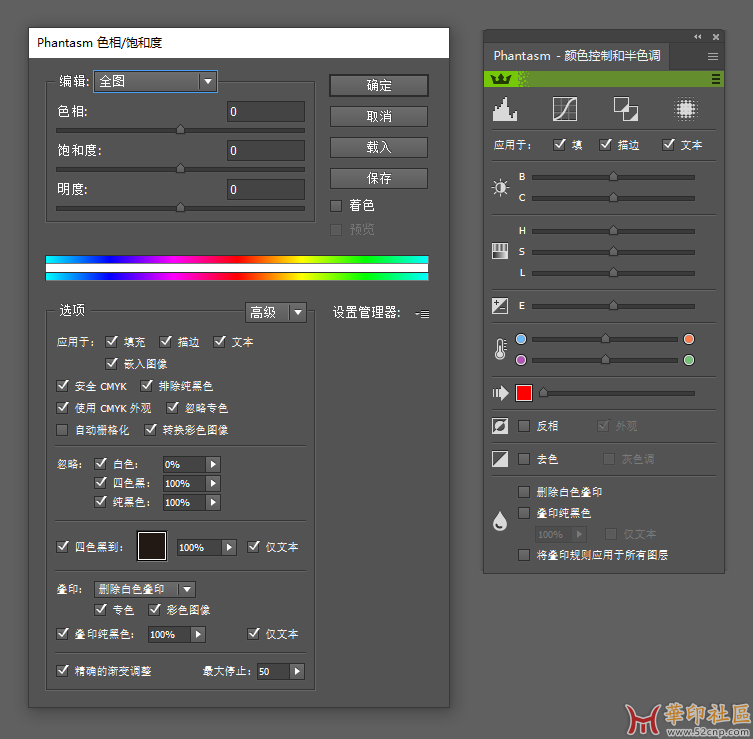The width and height of the screenshot is (753, 739).
Task: Click the exposure plus/minus icon
Action: click(x=500, y=306)
